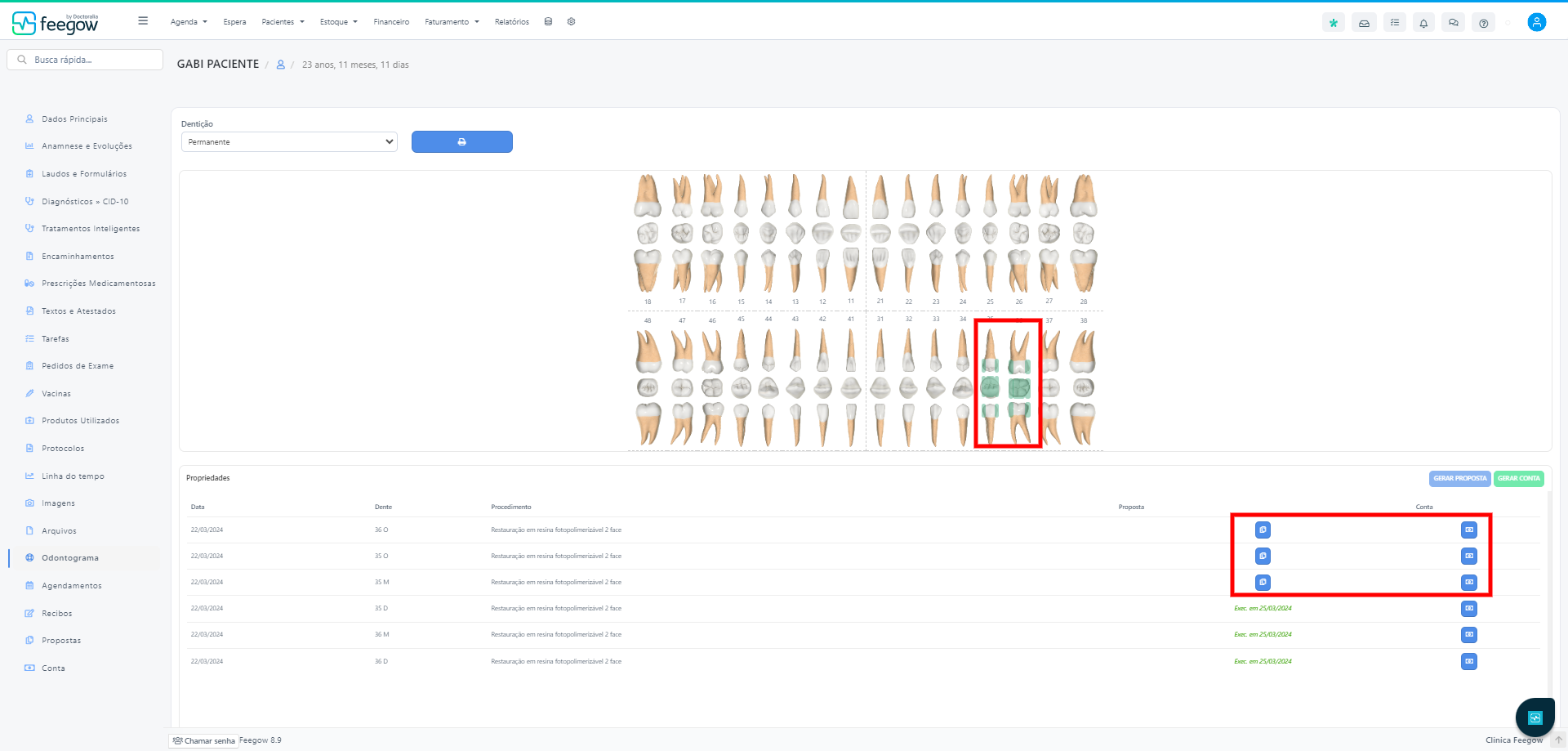The height and width of the screenshot is (751, 1568).
Task: Copy proposal icon for tooth 35 O row
Action: 1263,556
